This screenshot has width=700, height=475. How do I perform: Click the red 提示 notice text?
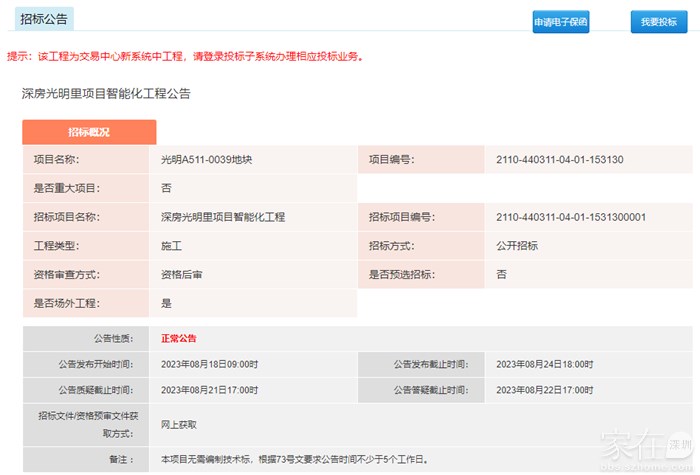click(x=184, y=57)
